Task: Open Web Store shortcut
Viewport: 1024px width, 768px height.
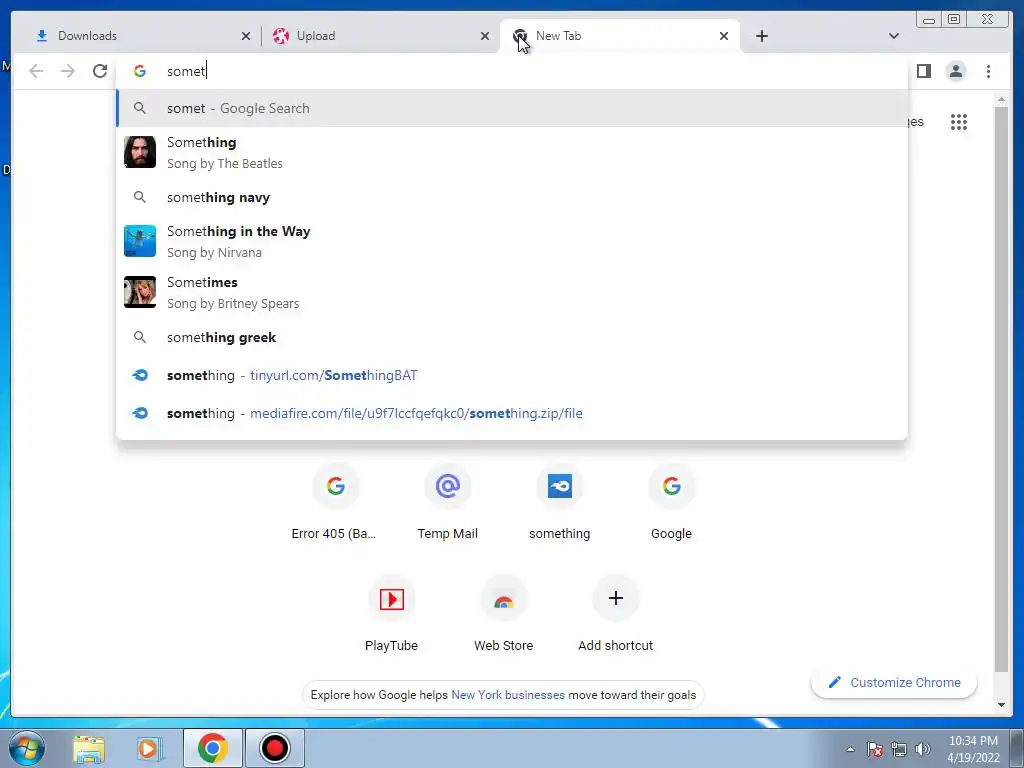Action: (x=504, y=615)
